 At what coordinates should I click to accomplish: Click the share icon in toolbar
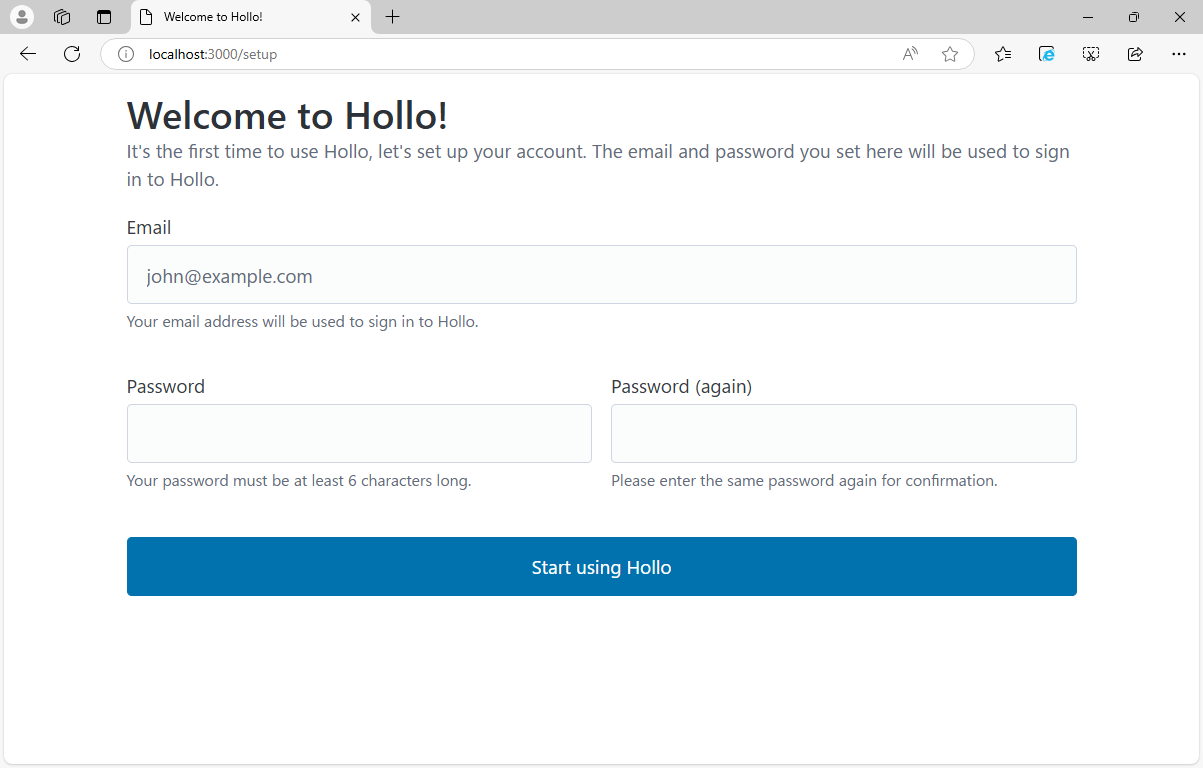tap(1135, 54)
